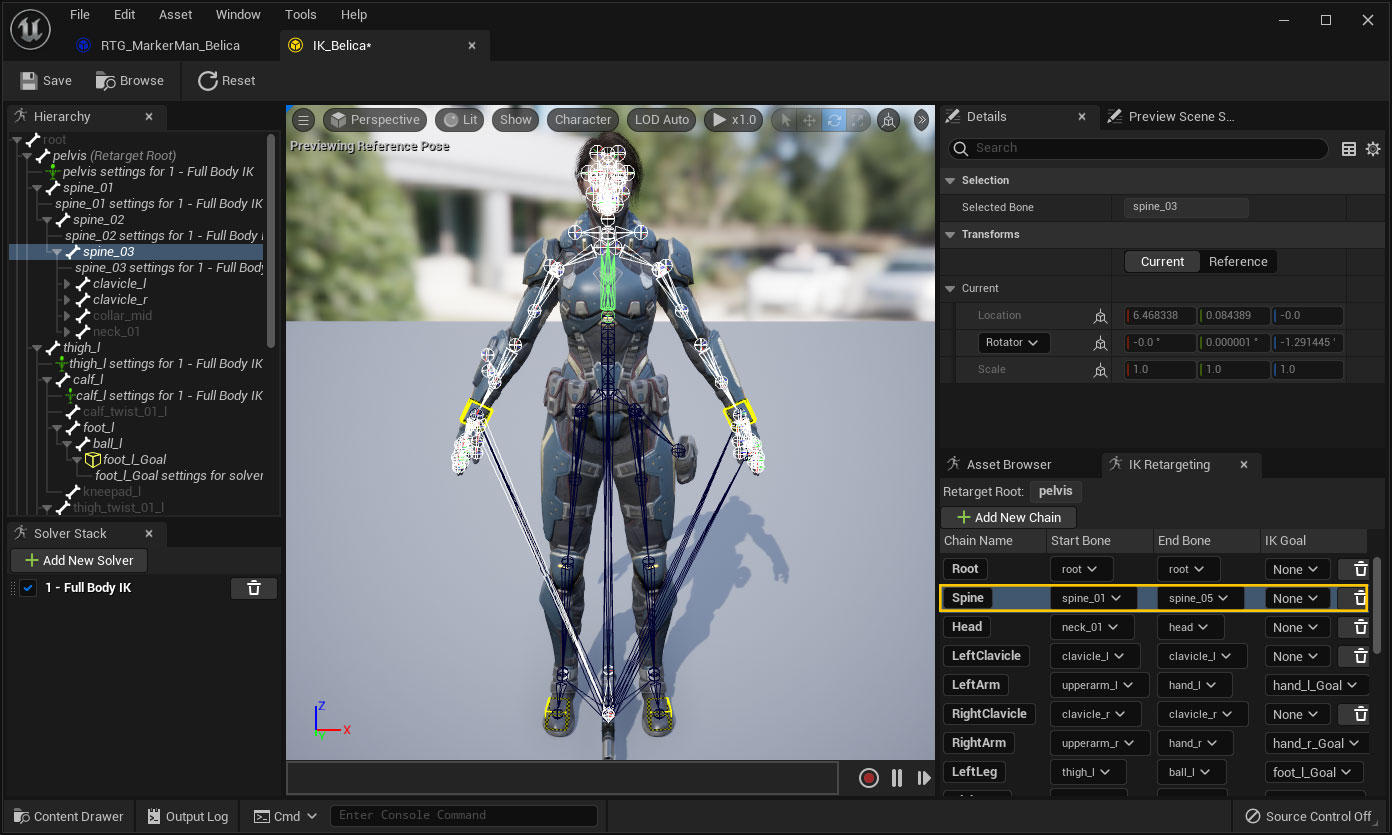This screenshot has height=835, width=1392.
Task: Open the viewport hamburger options menu
Action: tap(303, 120)
